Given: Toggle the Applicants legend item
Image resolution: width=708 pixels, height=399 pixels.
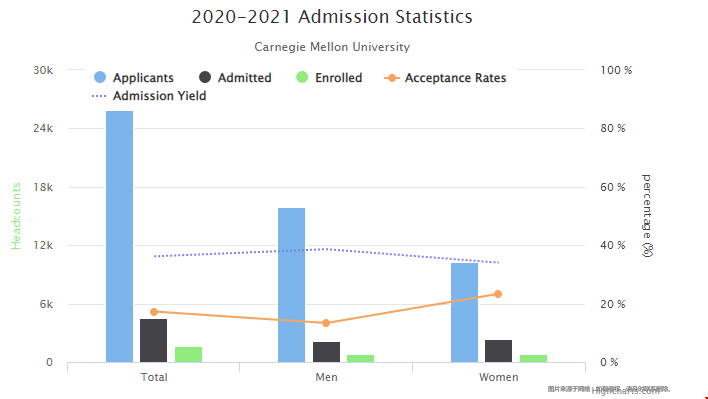Looking at the screenshot, I should (x=134, y=78).
